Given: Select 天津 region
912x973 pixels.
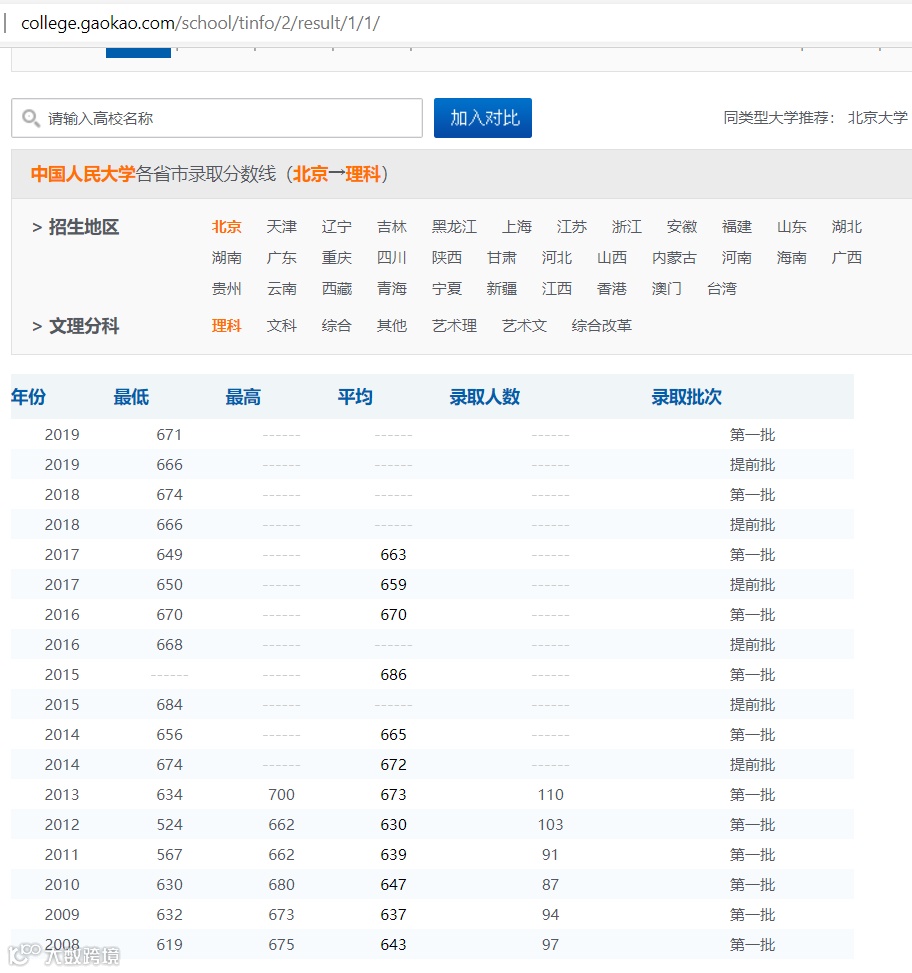Looking at the screenshot, I should (282, 226).
